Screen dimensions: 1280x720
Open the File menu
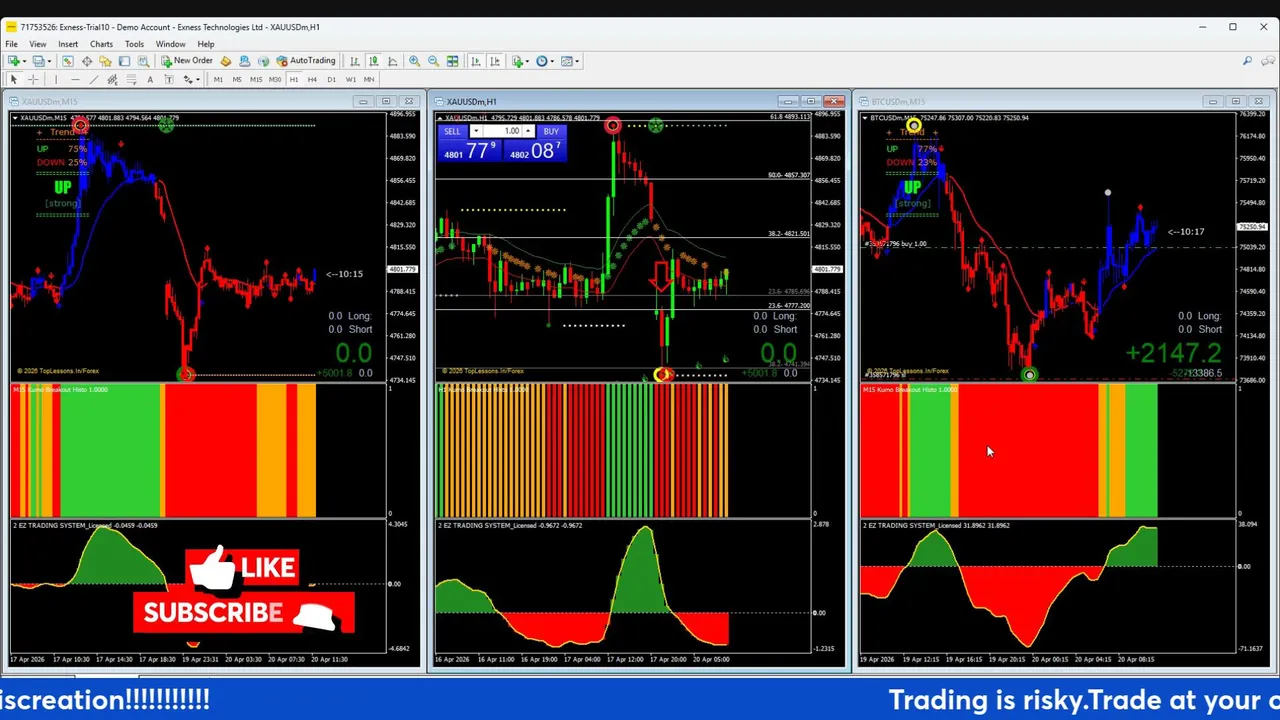tap(11, 44)
